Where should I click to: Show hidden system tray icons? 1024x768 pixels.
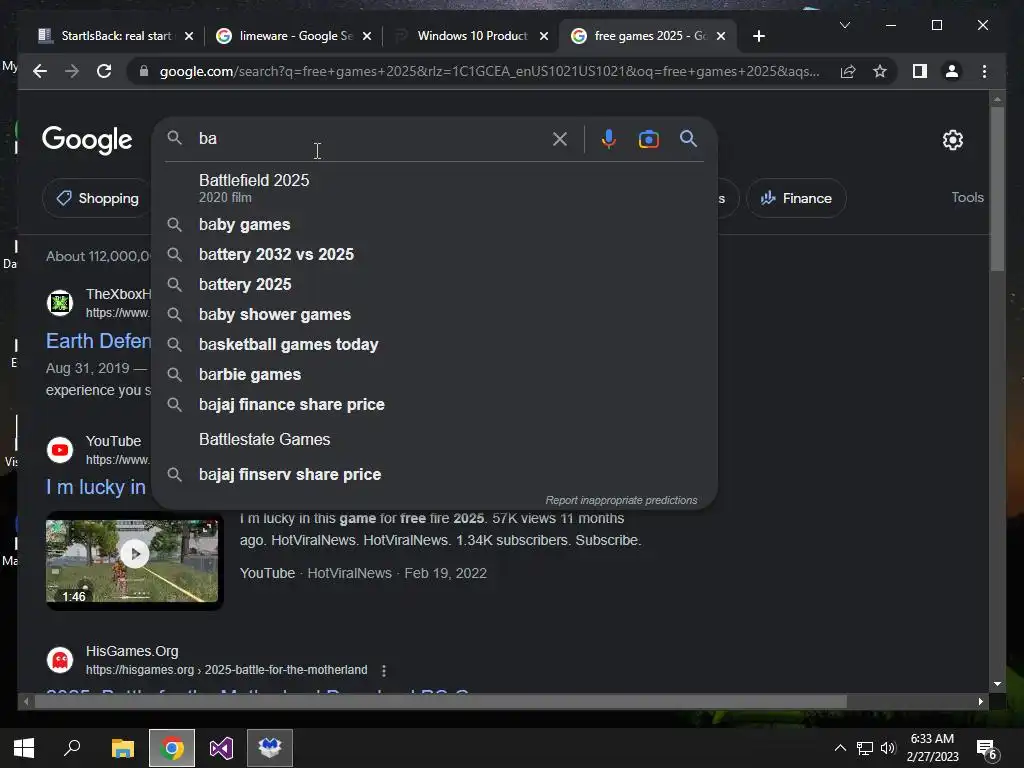[x=840, y=748]
